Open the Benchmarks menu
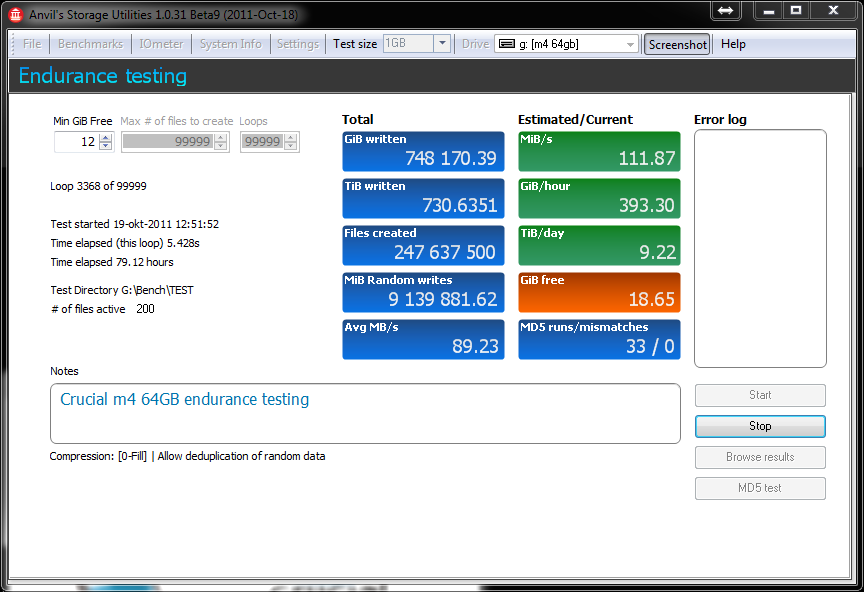The height and width of the screenshot is (592, 864). coord(90,44)
